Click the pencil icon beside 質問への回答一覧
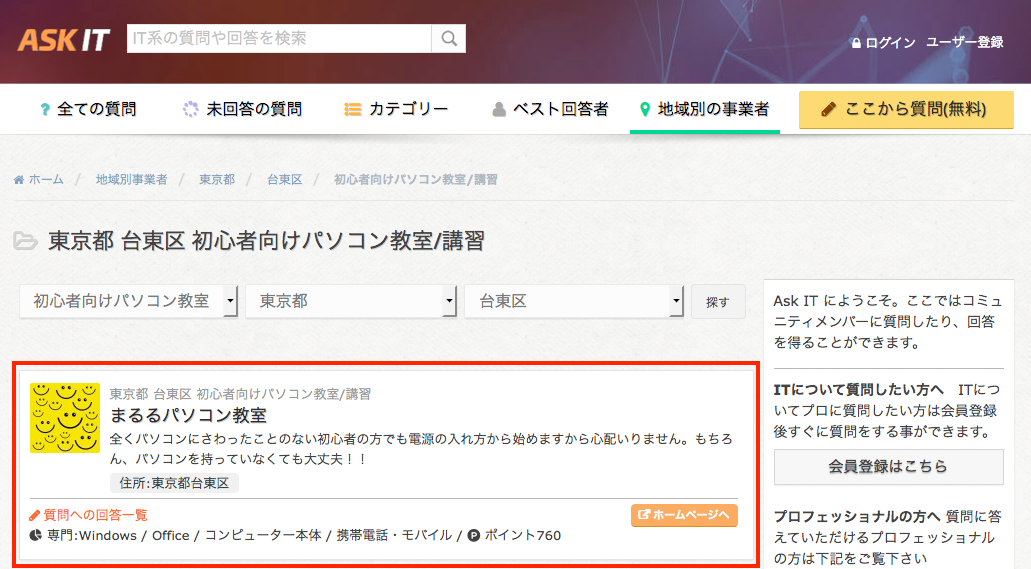 (x=35, y=515)
